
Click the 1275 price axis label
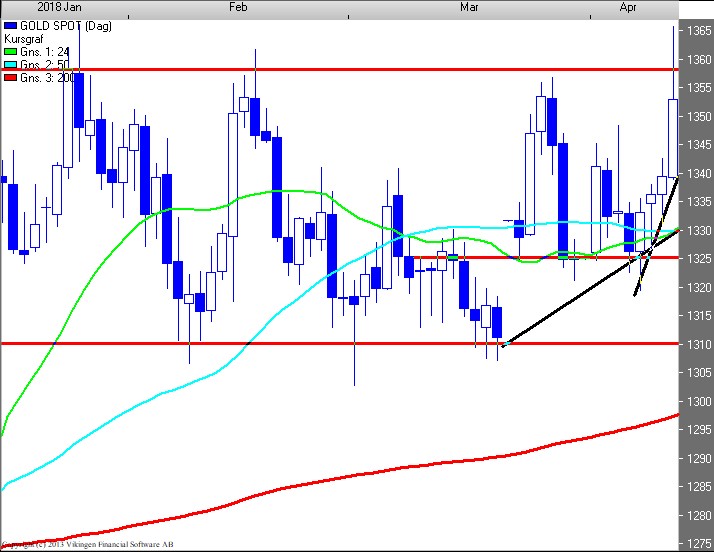698,545
